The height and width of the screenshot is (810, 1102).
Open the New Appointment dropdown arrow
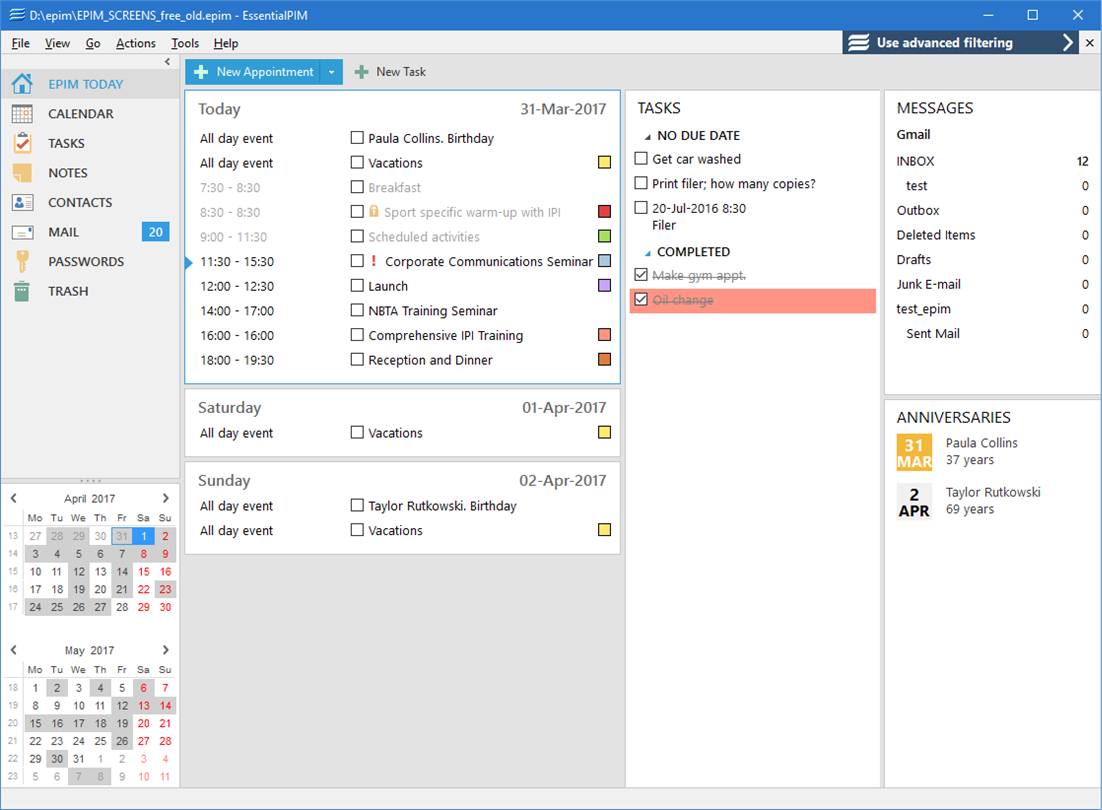pos(332,72)
